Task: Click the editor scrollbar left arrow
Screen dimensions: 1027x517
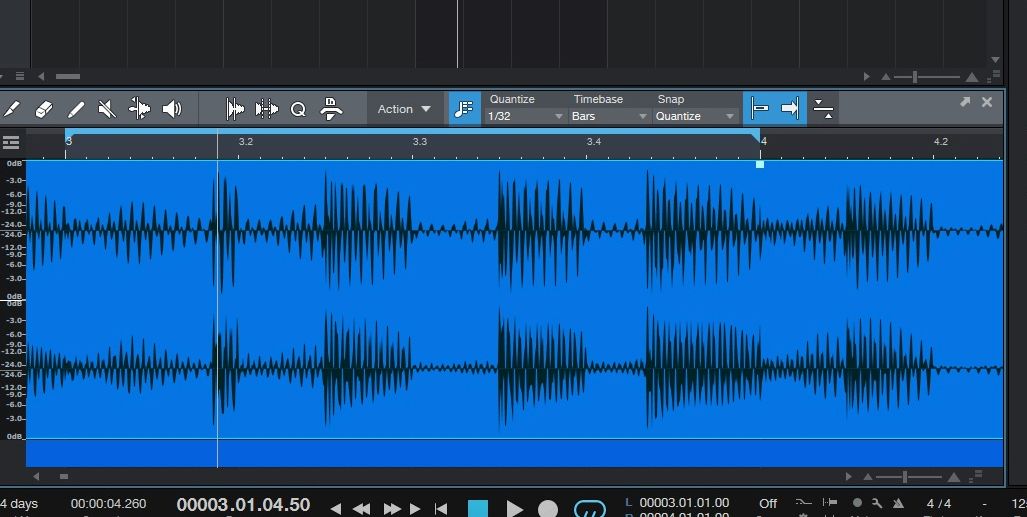Action: coord(36,476)
